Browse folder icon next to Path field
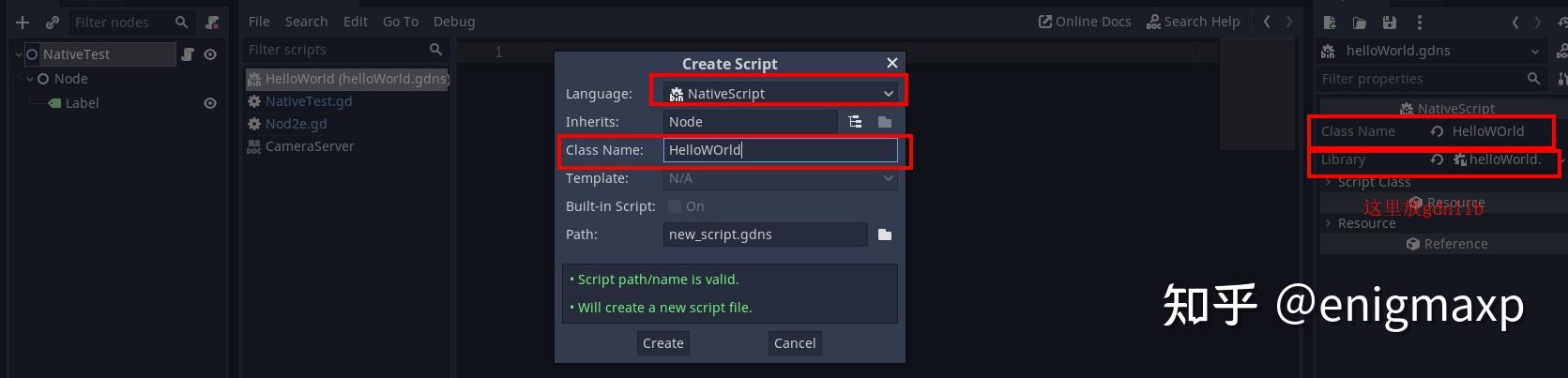 [884, 234]
